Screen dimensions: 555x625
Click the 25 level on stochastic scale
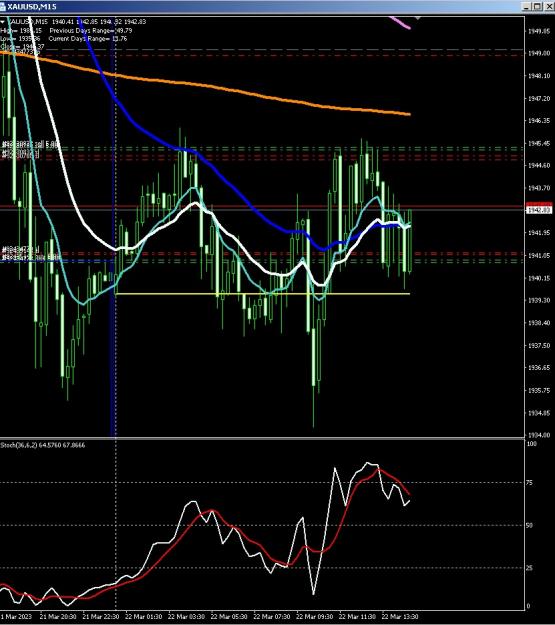pos(529,568)
